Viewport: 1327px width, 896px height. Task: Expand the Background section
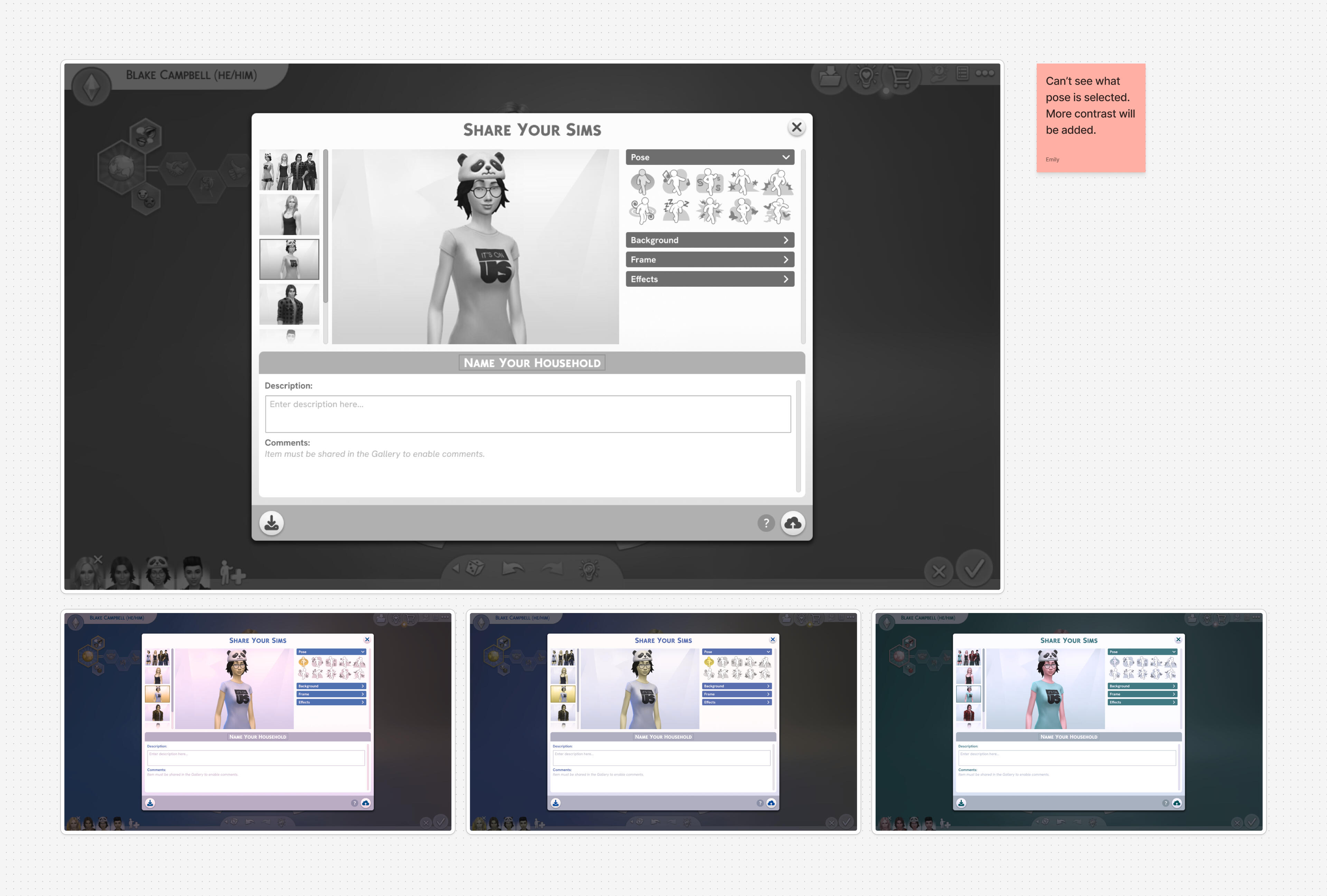pos(710,240)
